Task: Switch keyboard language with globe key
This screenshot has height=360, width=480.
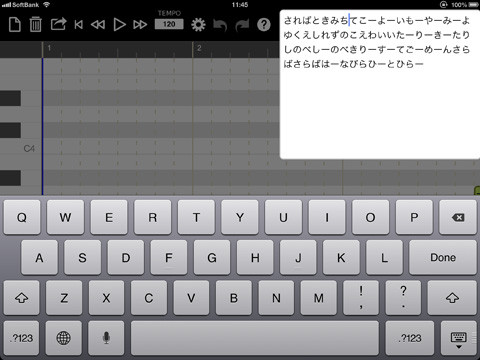Action: tap(64, 338)
